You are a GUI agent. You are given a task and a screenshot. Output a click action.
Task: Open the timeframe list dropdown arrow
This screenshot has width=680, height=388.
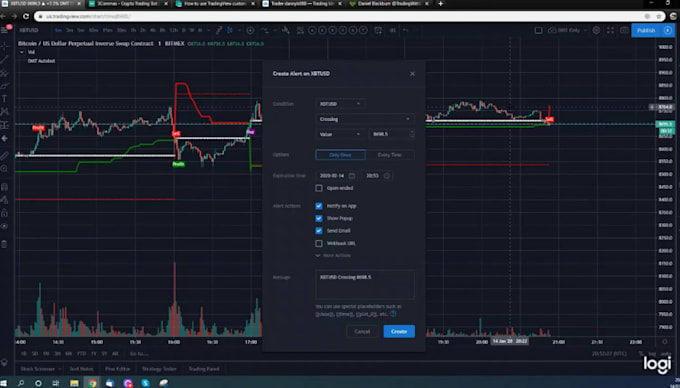click(x=209, y=30)
